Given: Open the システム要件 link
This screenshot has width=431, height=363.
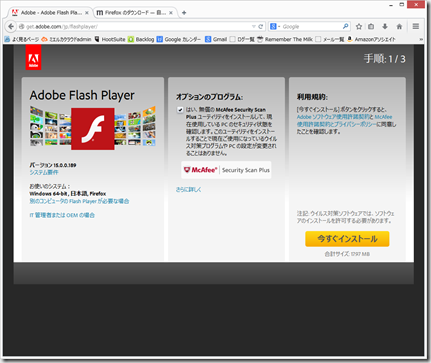Looking at the screenshot, I should tap(44, 172).
